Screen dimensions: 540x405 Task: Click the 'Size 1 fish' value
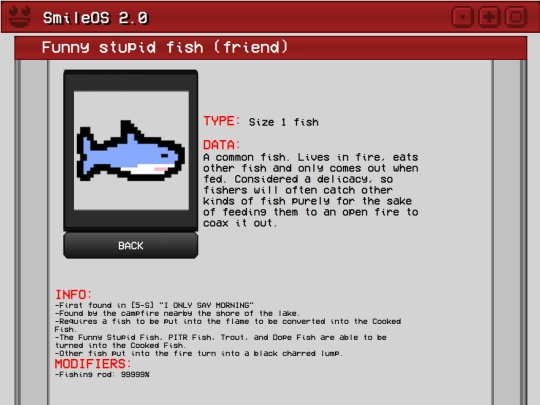click(283, 122)
